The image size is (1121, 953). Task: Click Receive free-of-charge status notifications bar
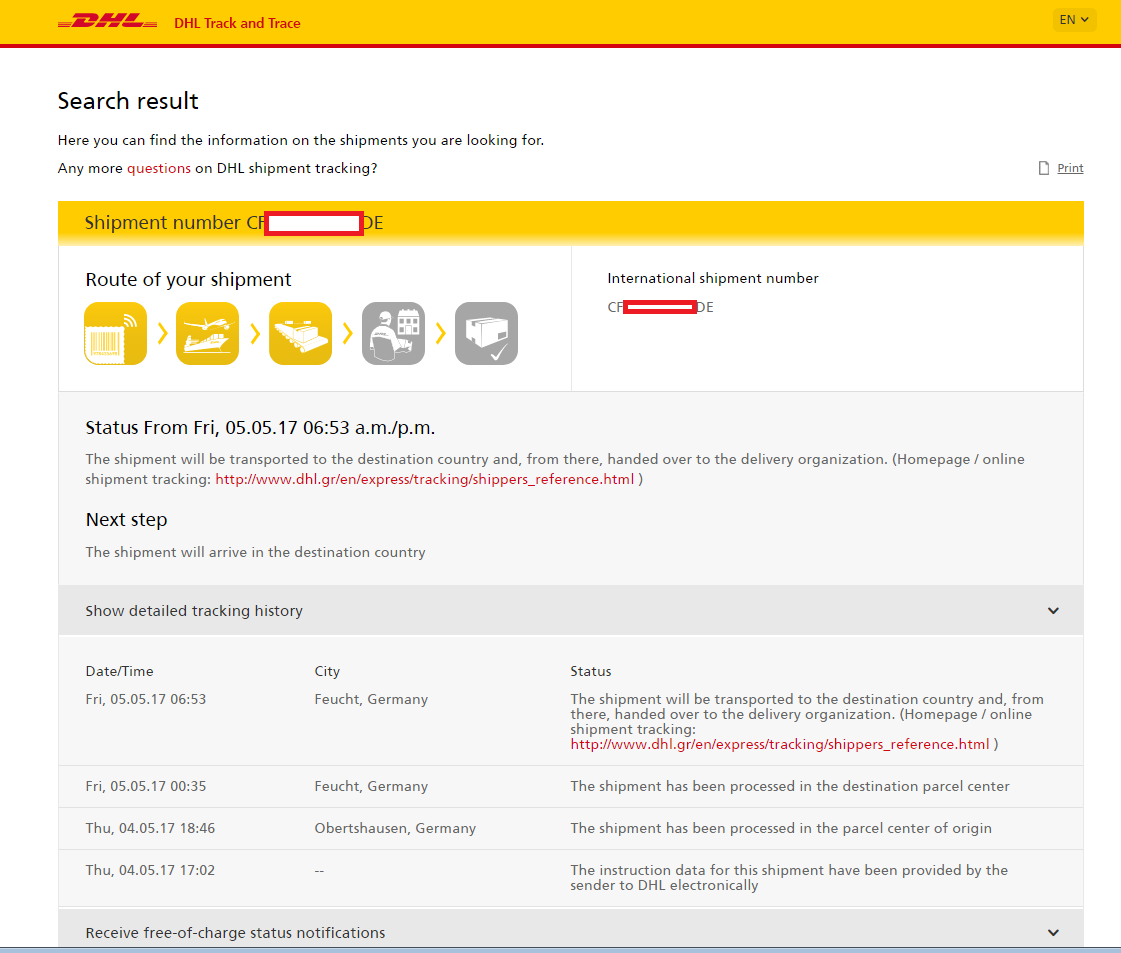(x=235, y=933)
